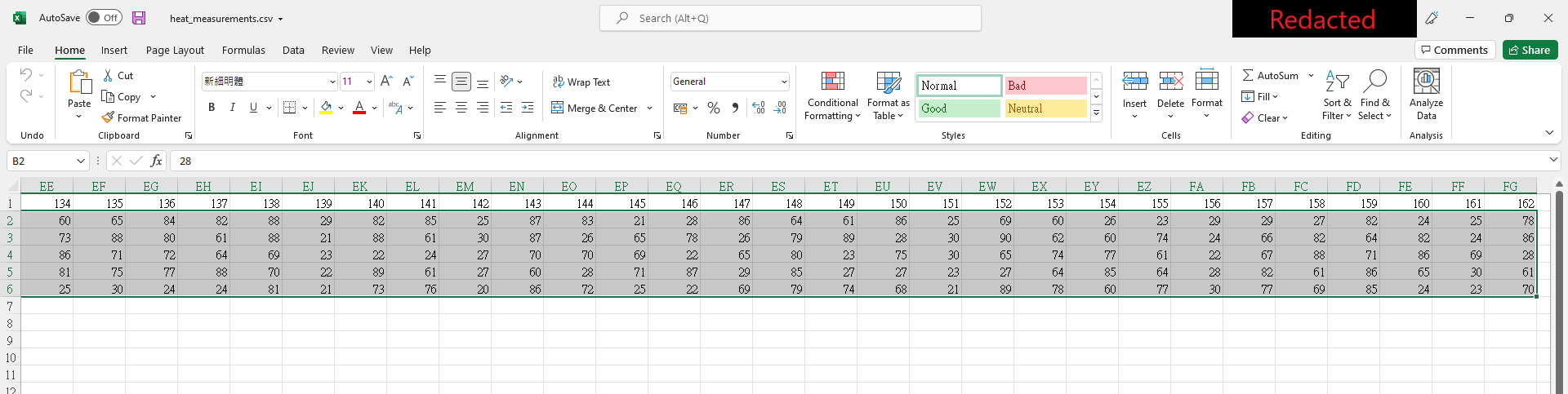The width and height of the screenshot is (1568, 394).
Task: Click the Undo arrow icon
Action: pyautogui.click(x=26, y=75)
